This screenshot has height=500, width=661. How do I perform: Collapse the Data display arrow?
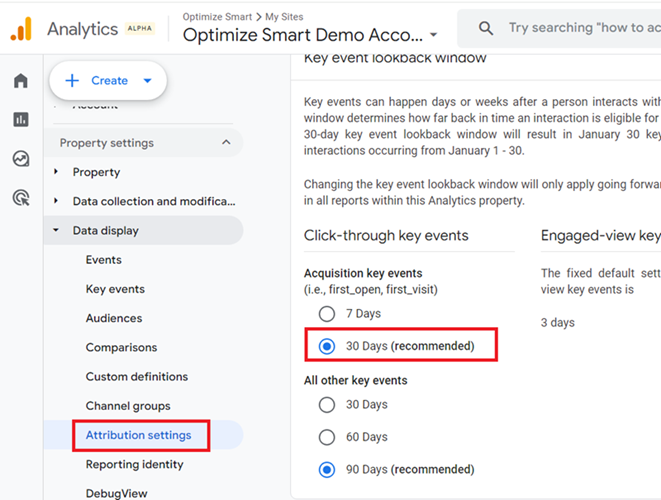pyautogui.click(x=56, y=230)
